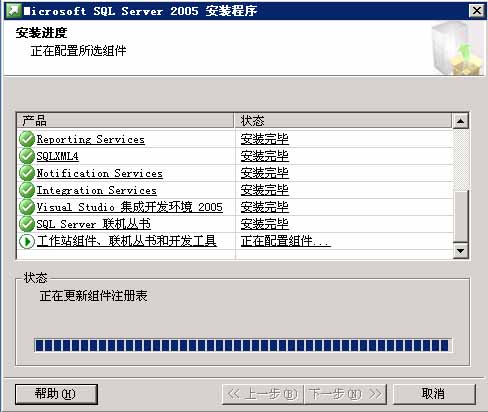Image resolution: width=488 pixels, height=412 pixels.
Task: Close the SQL Server 2005 setup window
Action: 477,11
